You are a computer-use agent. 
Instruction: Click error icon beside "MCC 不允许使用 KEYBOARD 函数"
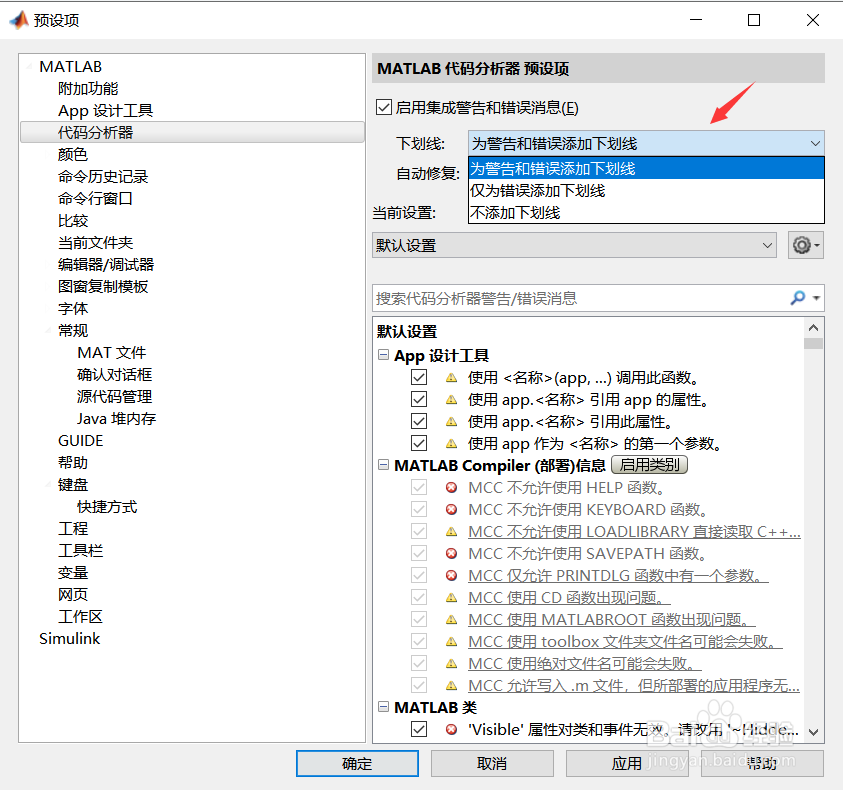pos(452,510)
